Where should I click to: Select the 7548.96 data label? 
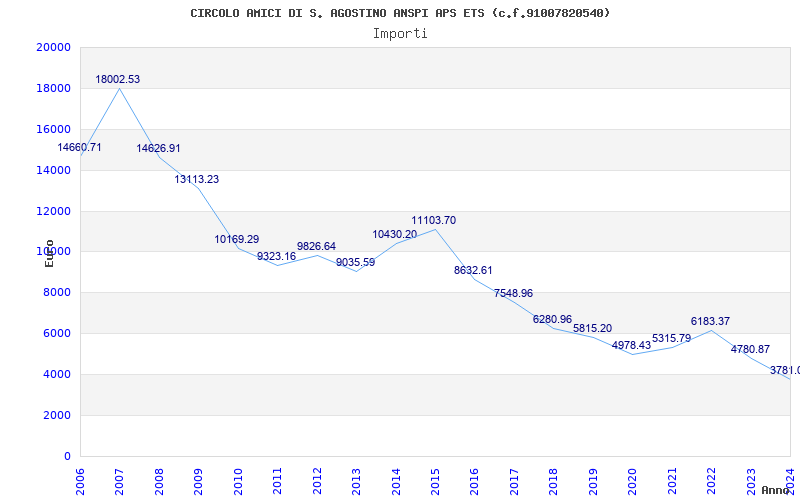[x=513, y=293]
